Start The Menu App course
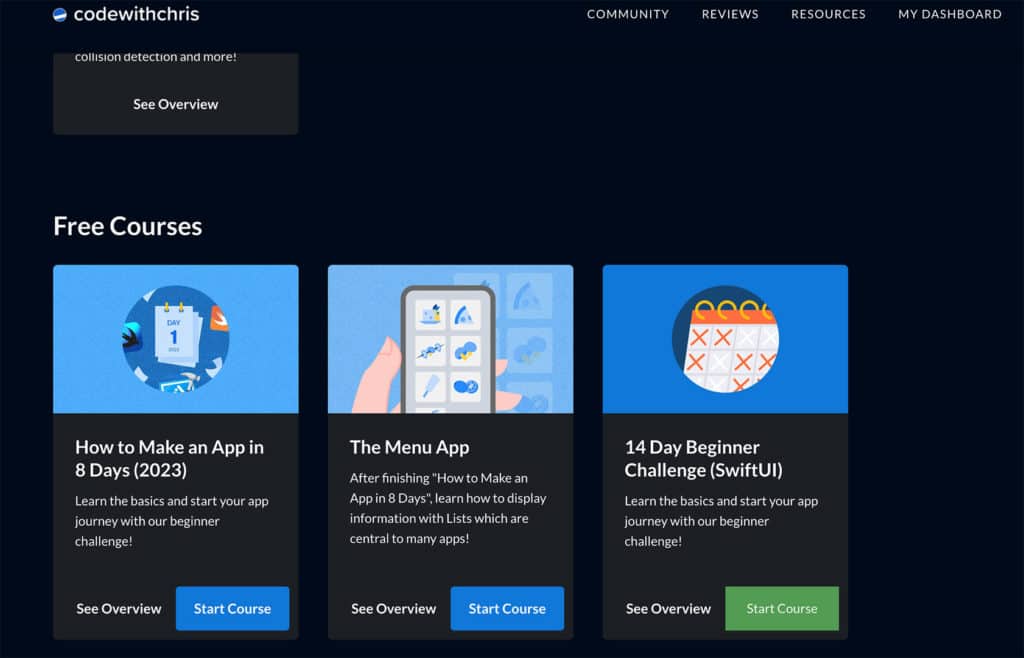 coord(507,608)
